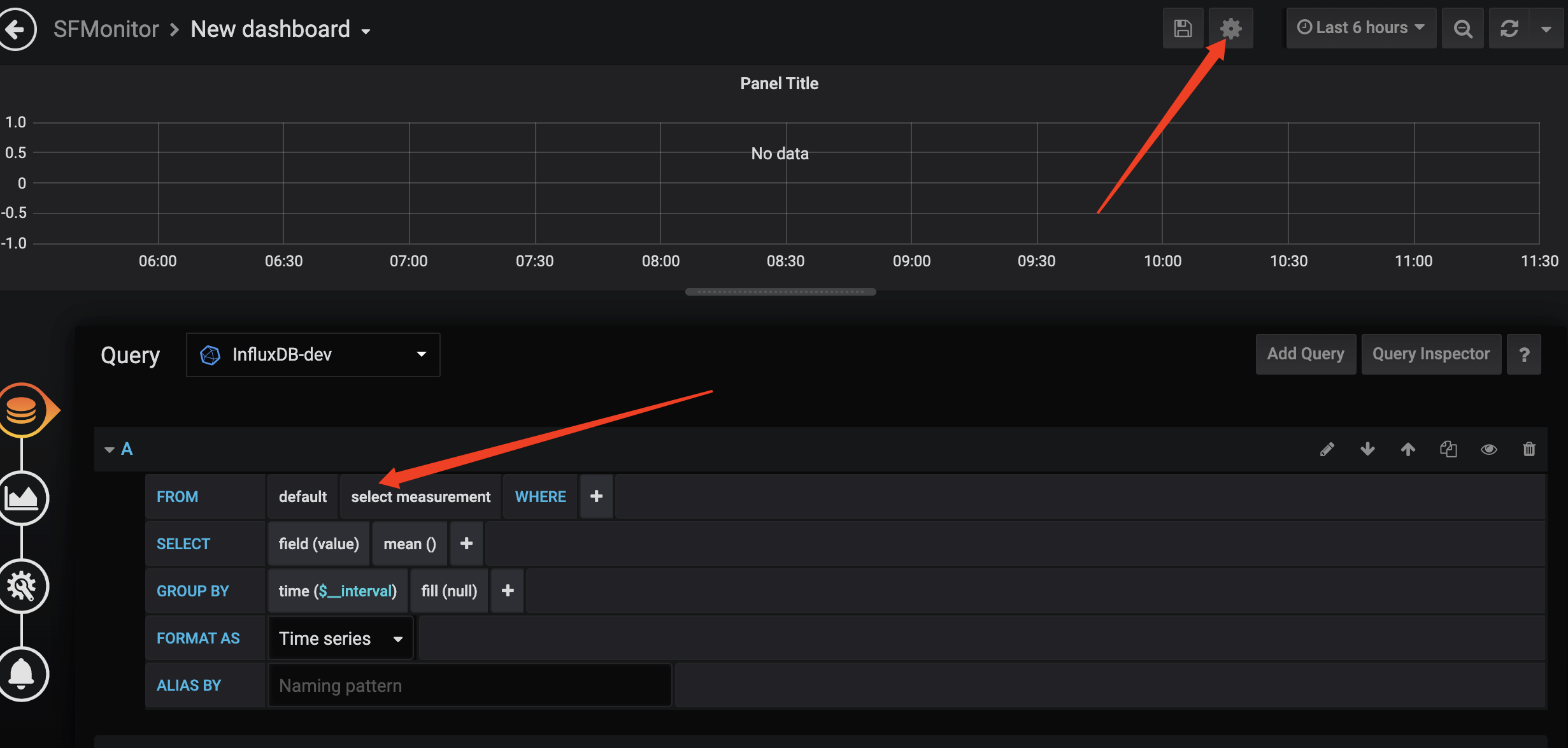Screen dimensions: 1568x748
Task: Delete query A with trash icon
Action: click(1529, 449)
